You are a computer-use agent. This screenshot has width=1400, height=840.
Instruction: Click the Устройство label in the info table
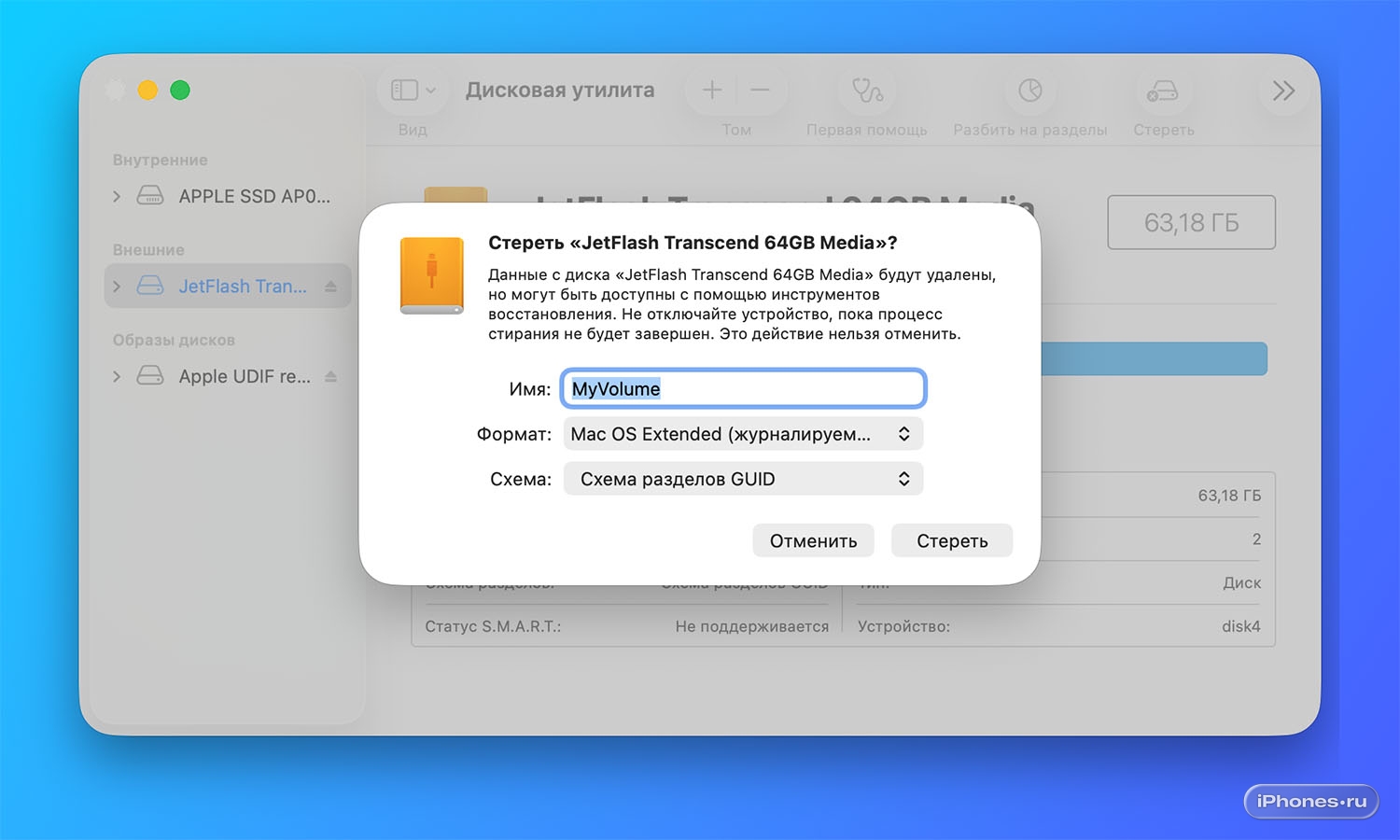click(x=903, y=626)
